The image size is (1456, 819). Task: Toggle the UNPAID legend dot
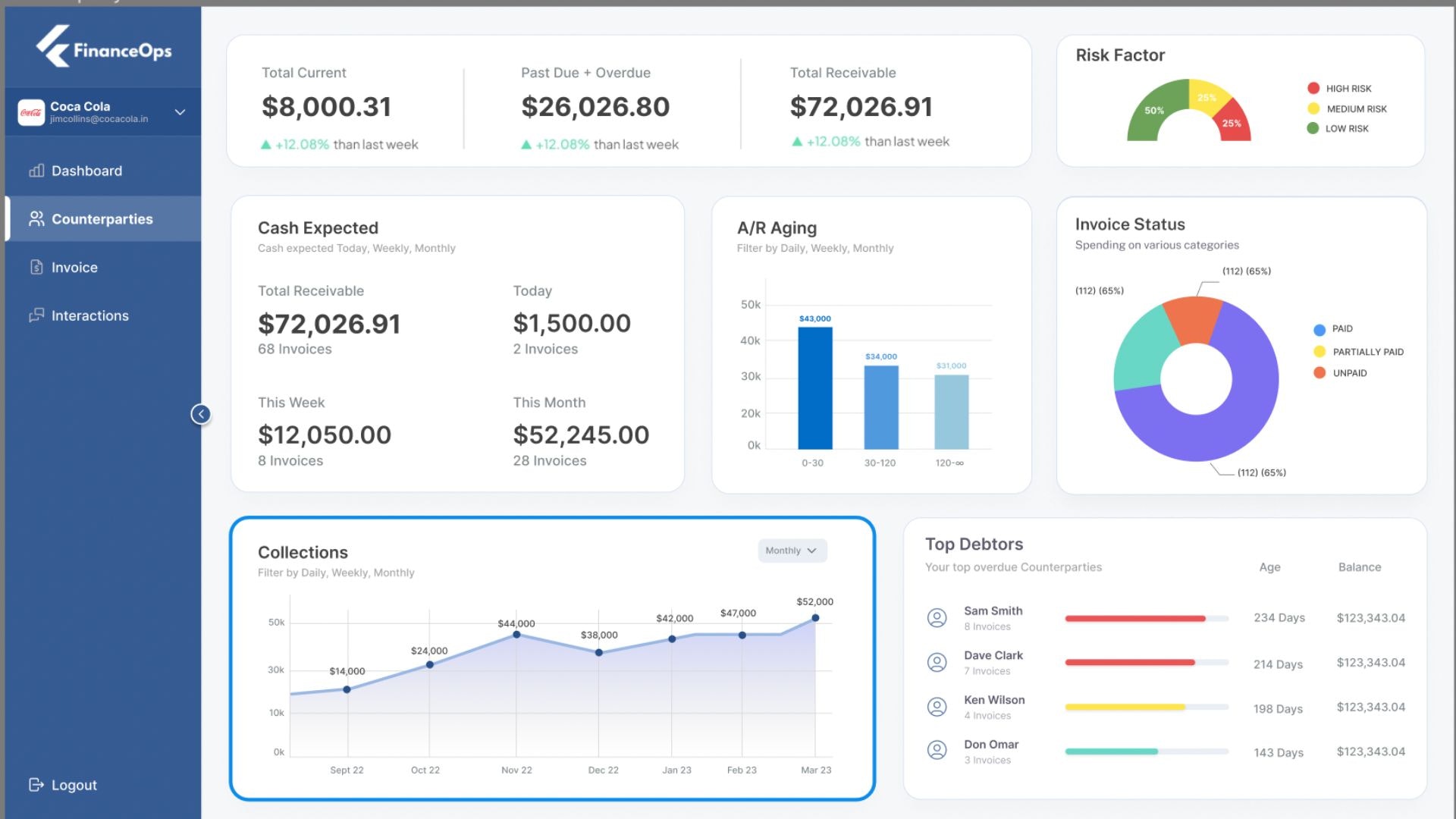1319,373
